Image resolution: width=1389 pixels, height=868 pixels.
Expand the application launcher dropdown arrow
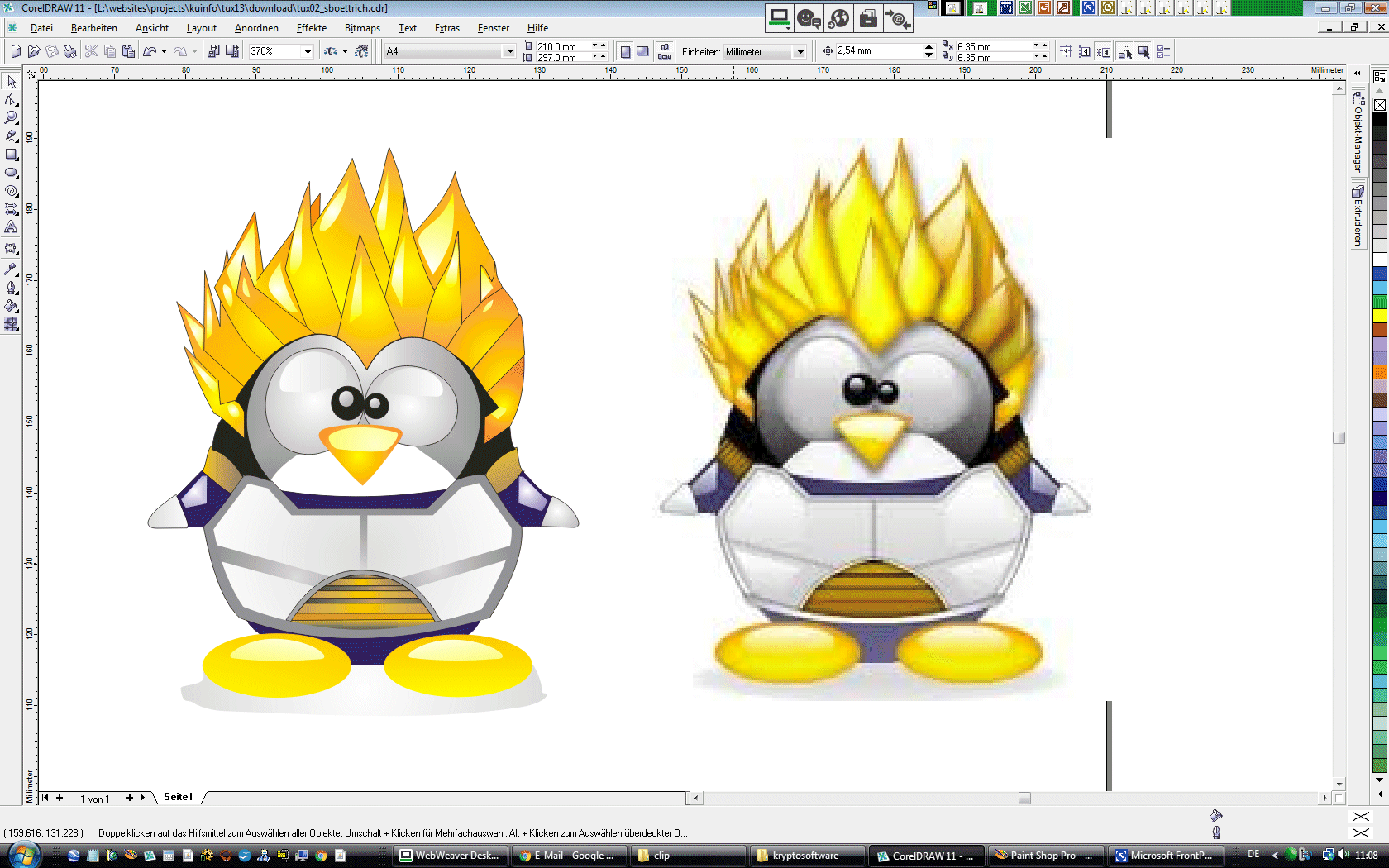coord(345,51)
